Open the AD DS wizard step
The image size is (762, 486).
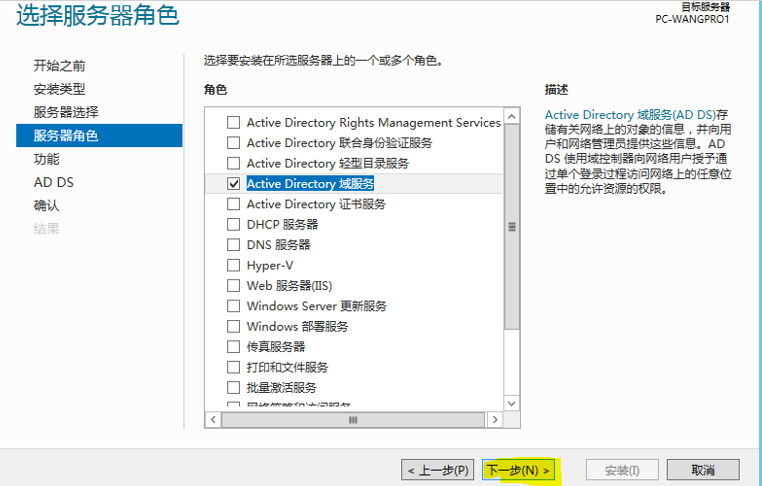54,182
